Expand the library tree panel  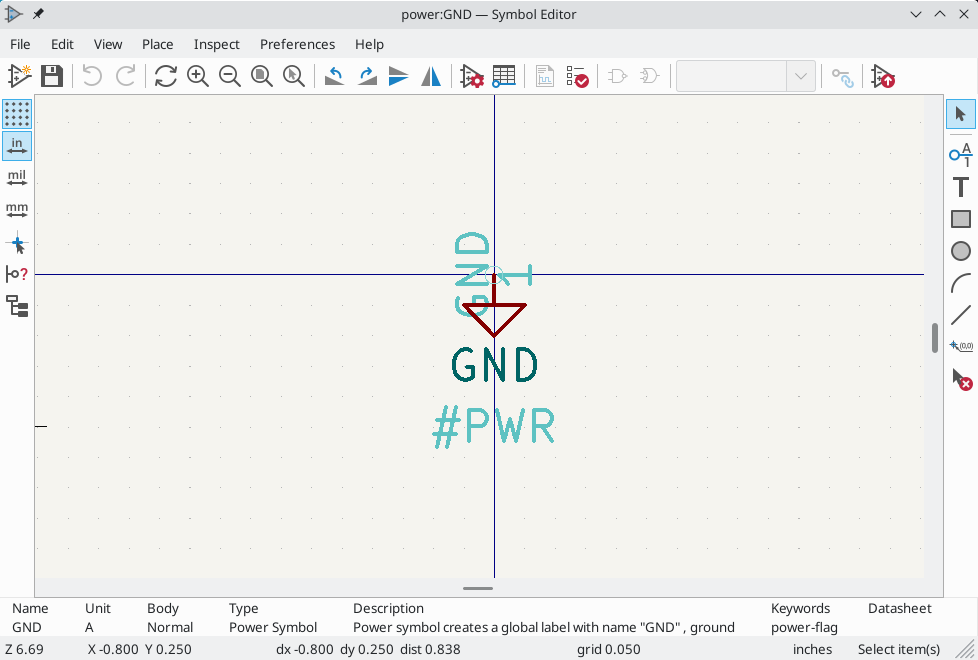point(17,307)
